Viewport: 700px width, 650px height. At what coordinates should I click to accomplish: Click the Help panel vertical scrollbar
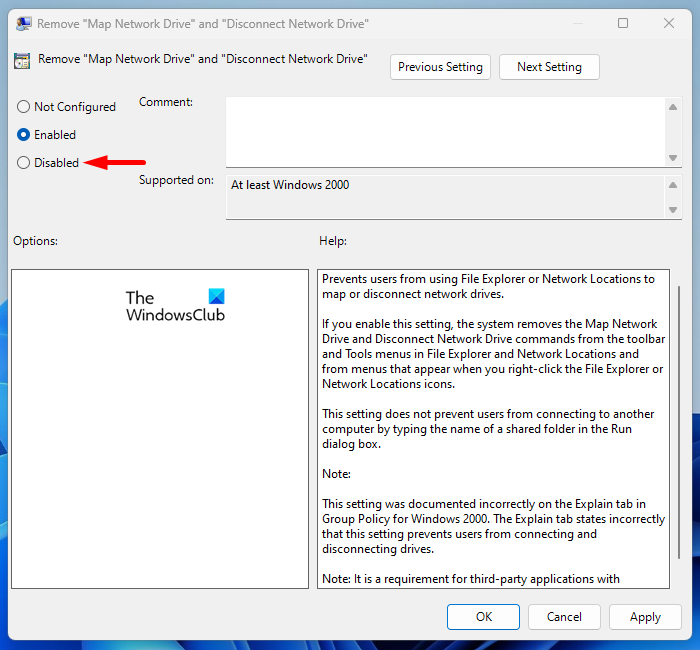click(x=679, y=422)
